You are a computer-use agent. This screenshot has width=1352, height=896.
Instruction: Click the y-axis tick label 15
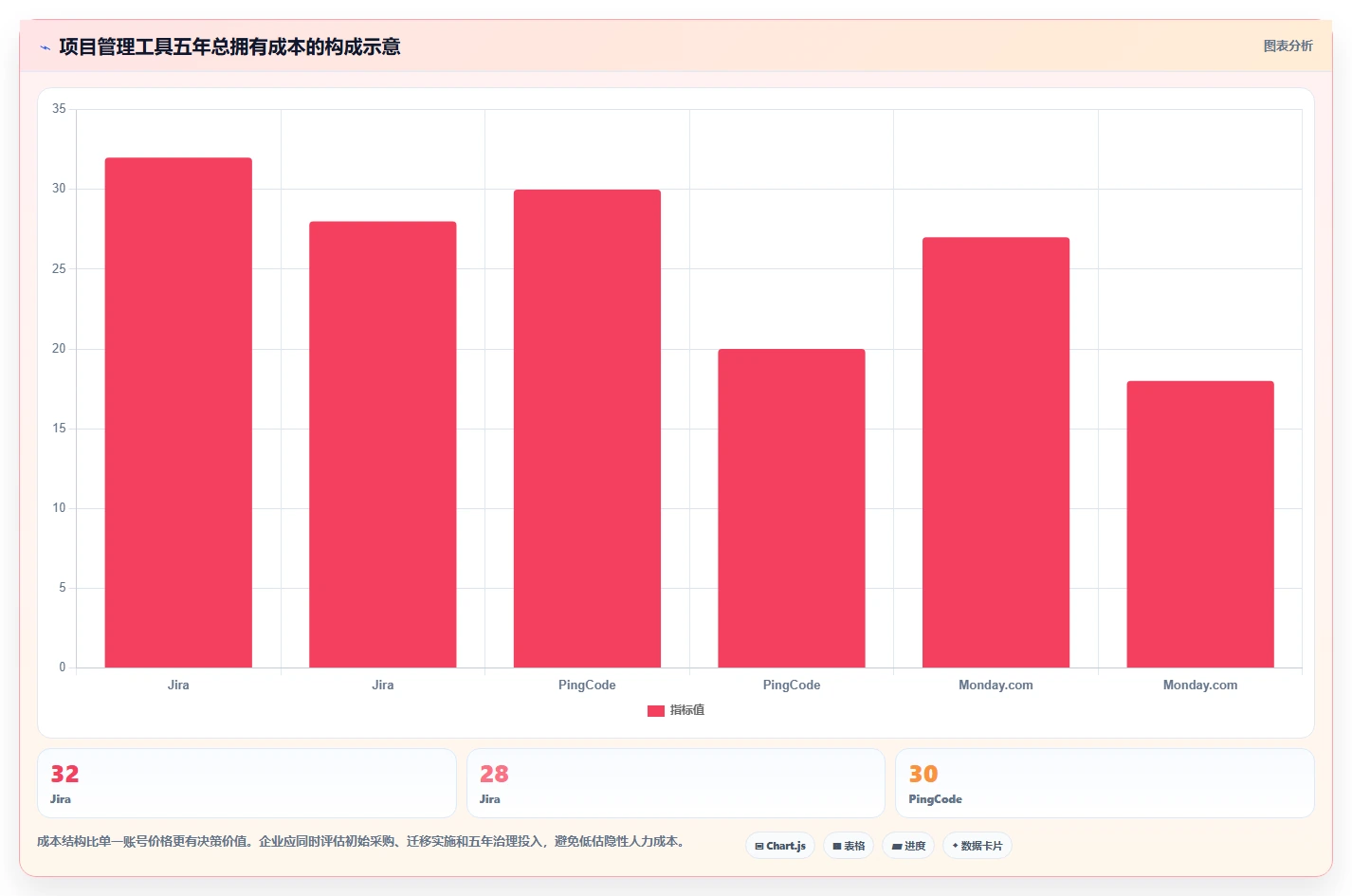(59, 429)
